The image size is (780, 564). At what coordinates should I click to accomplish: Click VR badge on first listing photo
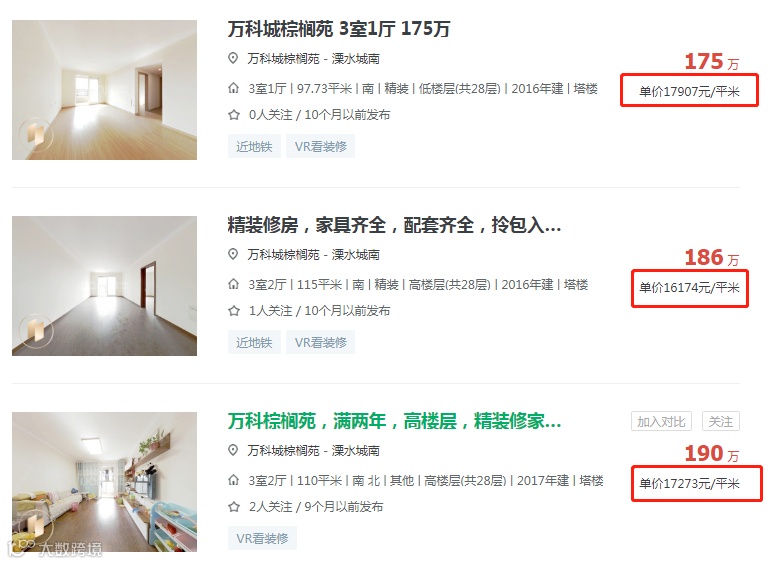[x=36, y=134]
